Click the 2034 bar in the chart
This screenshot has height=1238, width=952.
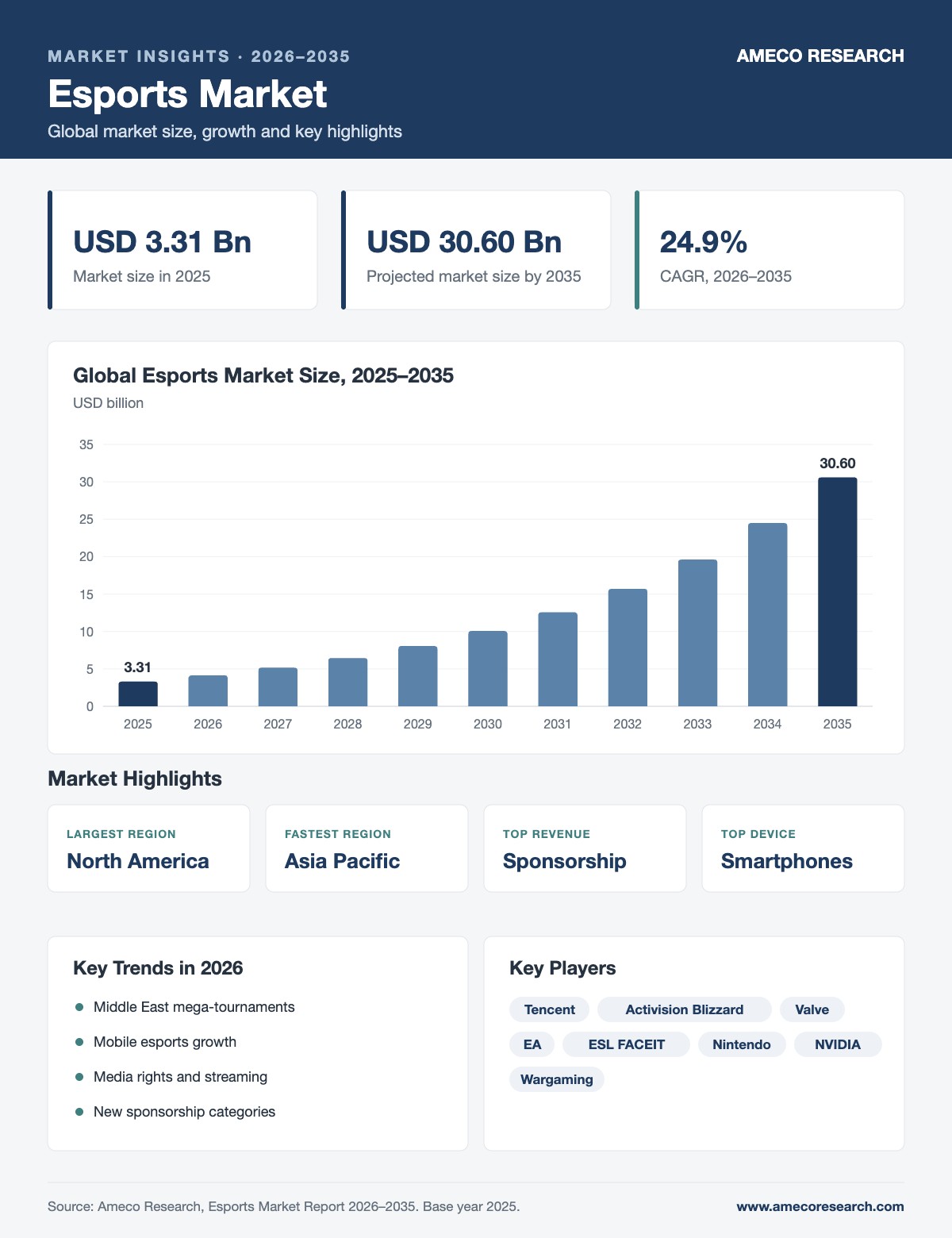[767, 615]
